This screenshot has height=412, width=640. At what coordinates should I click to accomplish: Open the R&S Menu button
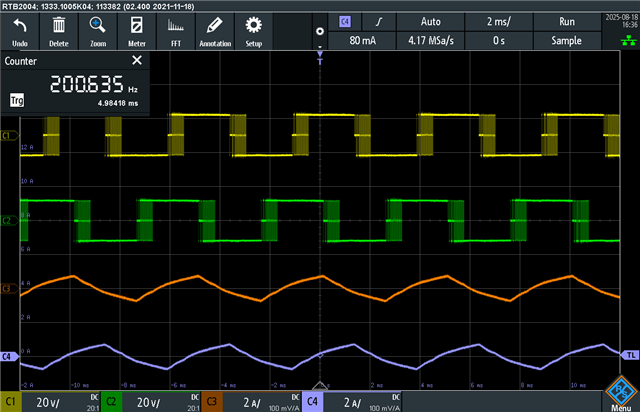click(621, 394)
